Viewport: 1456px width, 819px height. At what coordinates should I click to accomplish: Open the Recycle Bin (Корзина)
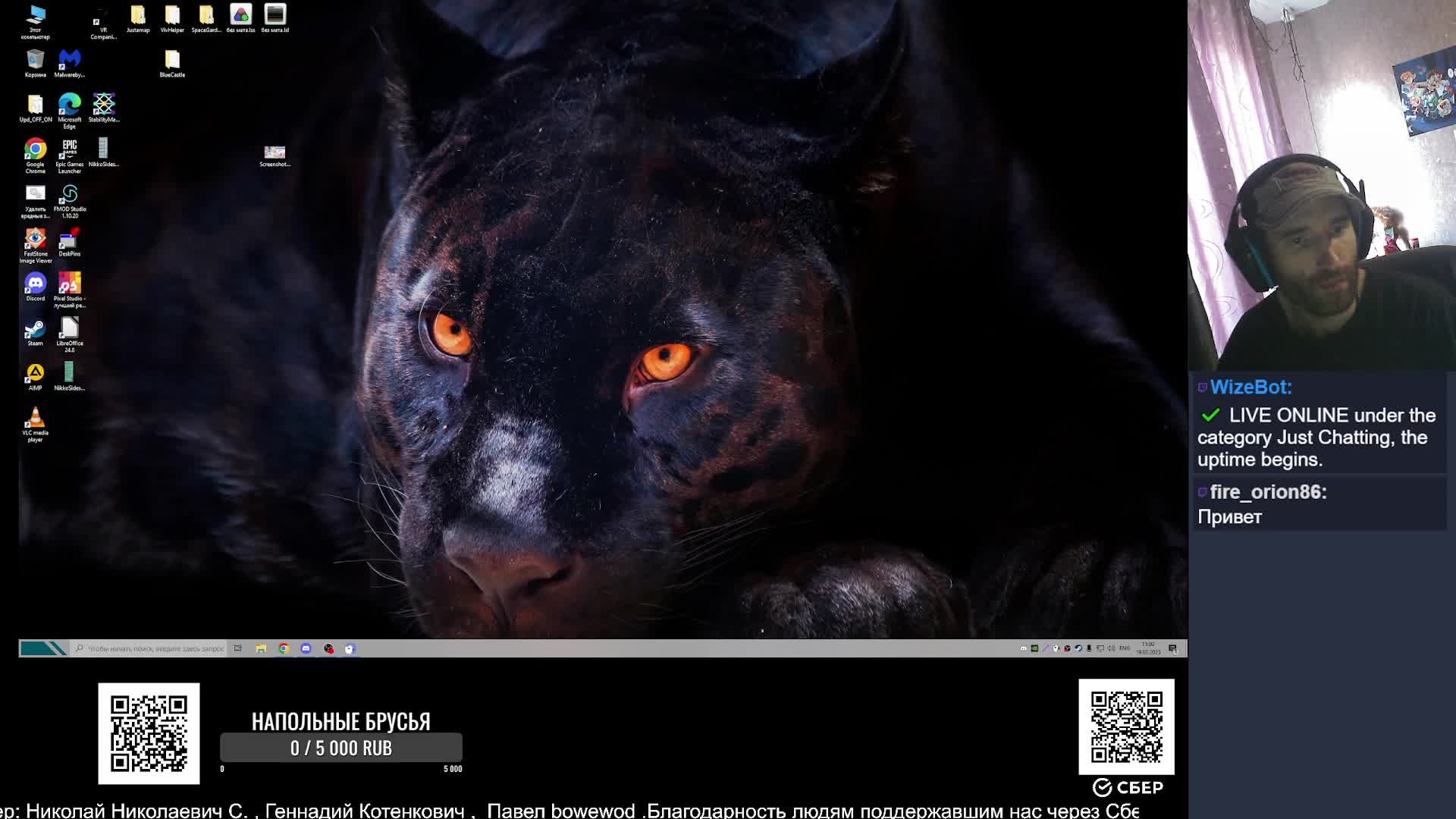35,60
